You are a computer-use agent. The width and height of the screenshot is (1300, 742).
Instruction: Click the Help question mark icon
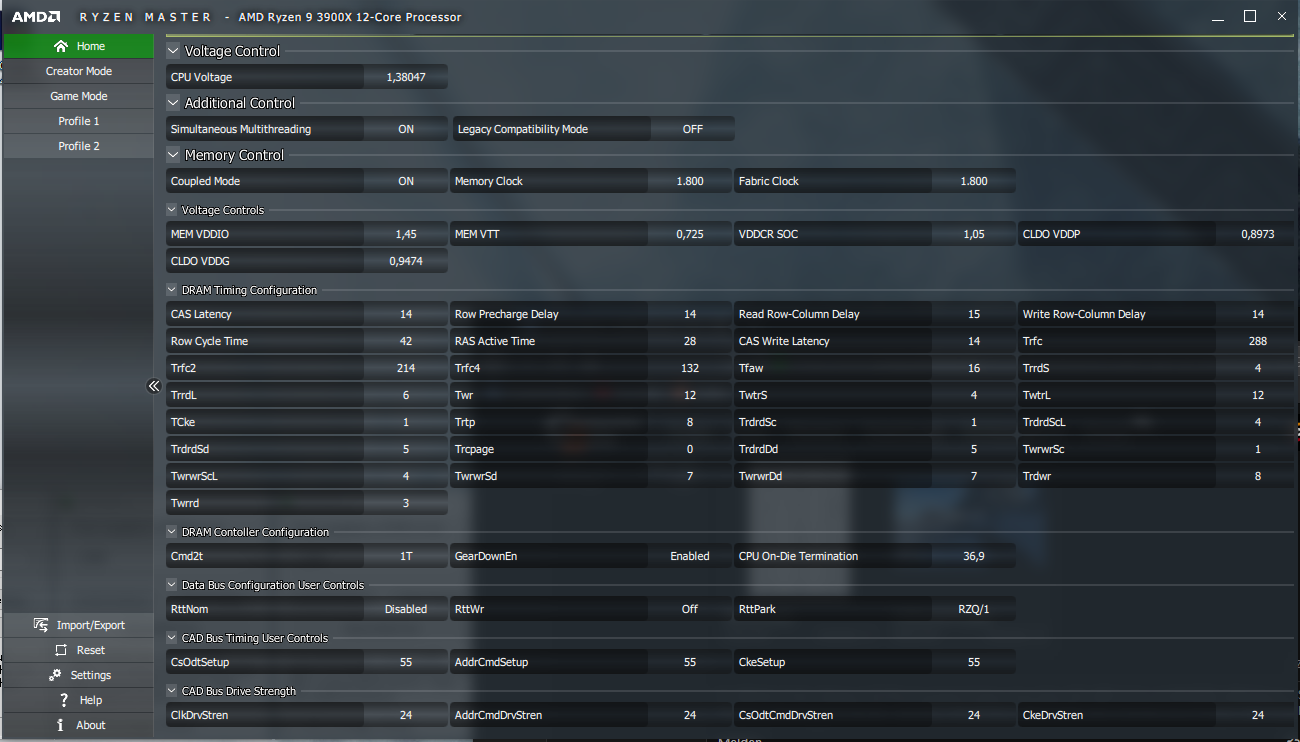(x=64, y=700)
